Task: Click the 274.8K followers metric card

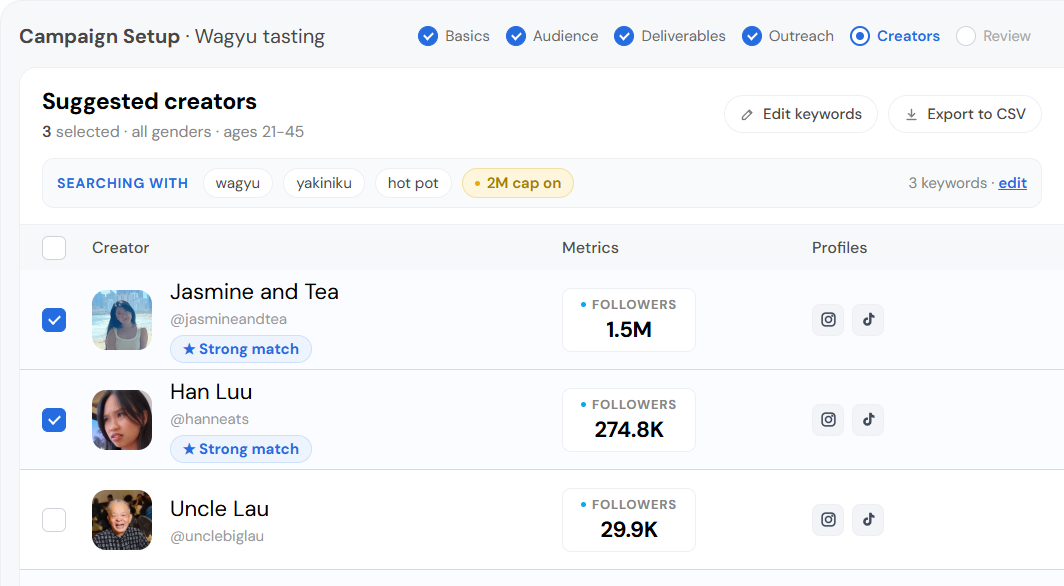Action: [x=628, y=420]
